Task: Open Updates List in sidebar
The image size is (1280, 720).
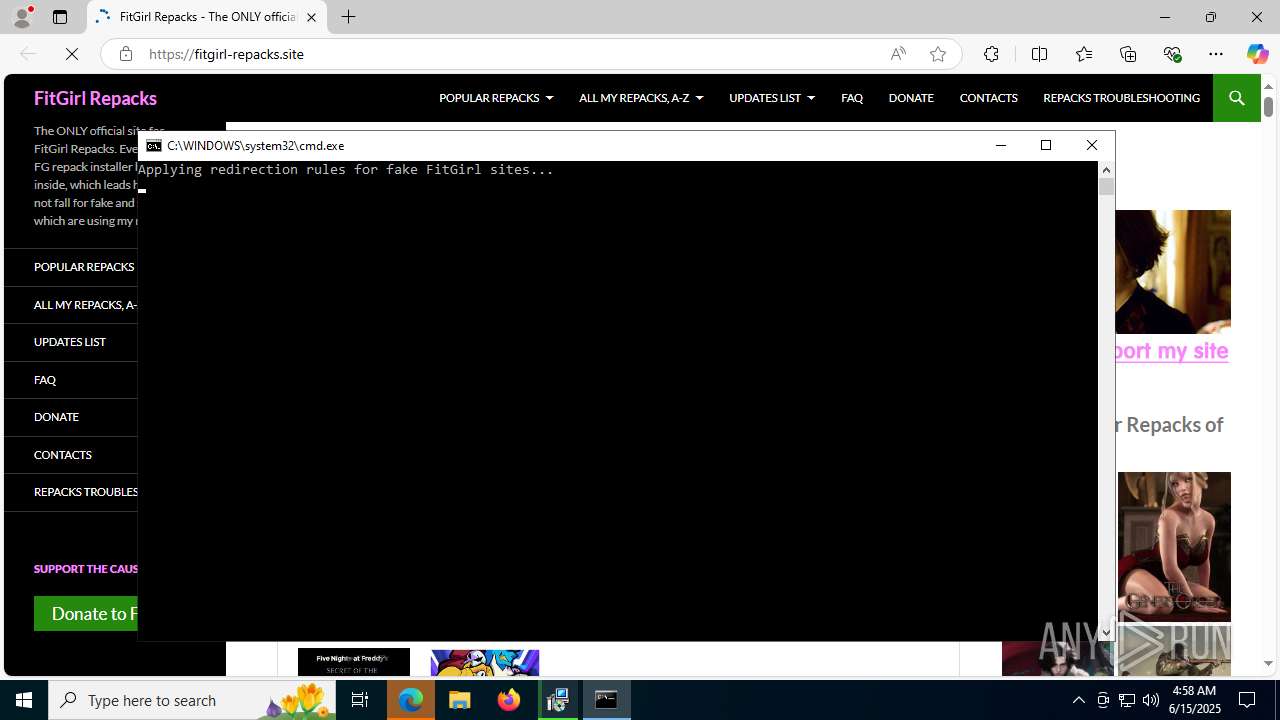Action: [70, 342]
